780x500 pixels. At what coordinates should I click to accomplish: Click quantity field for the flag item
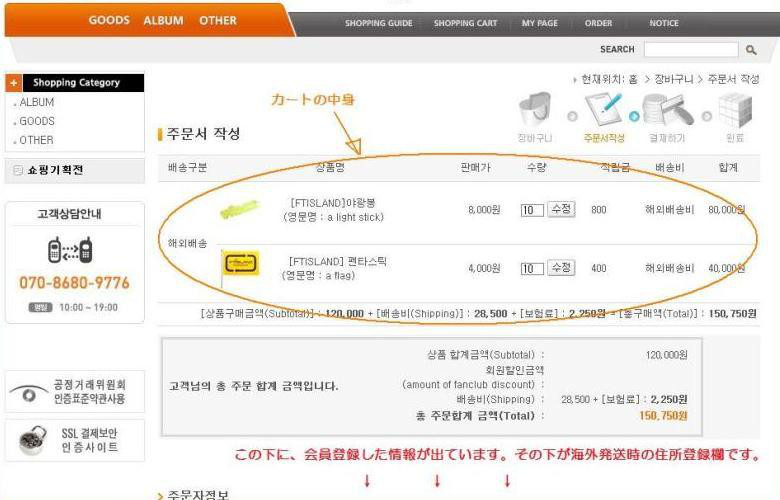click(532, 269)
